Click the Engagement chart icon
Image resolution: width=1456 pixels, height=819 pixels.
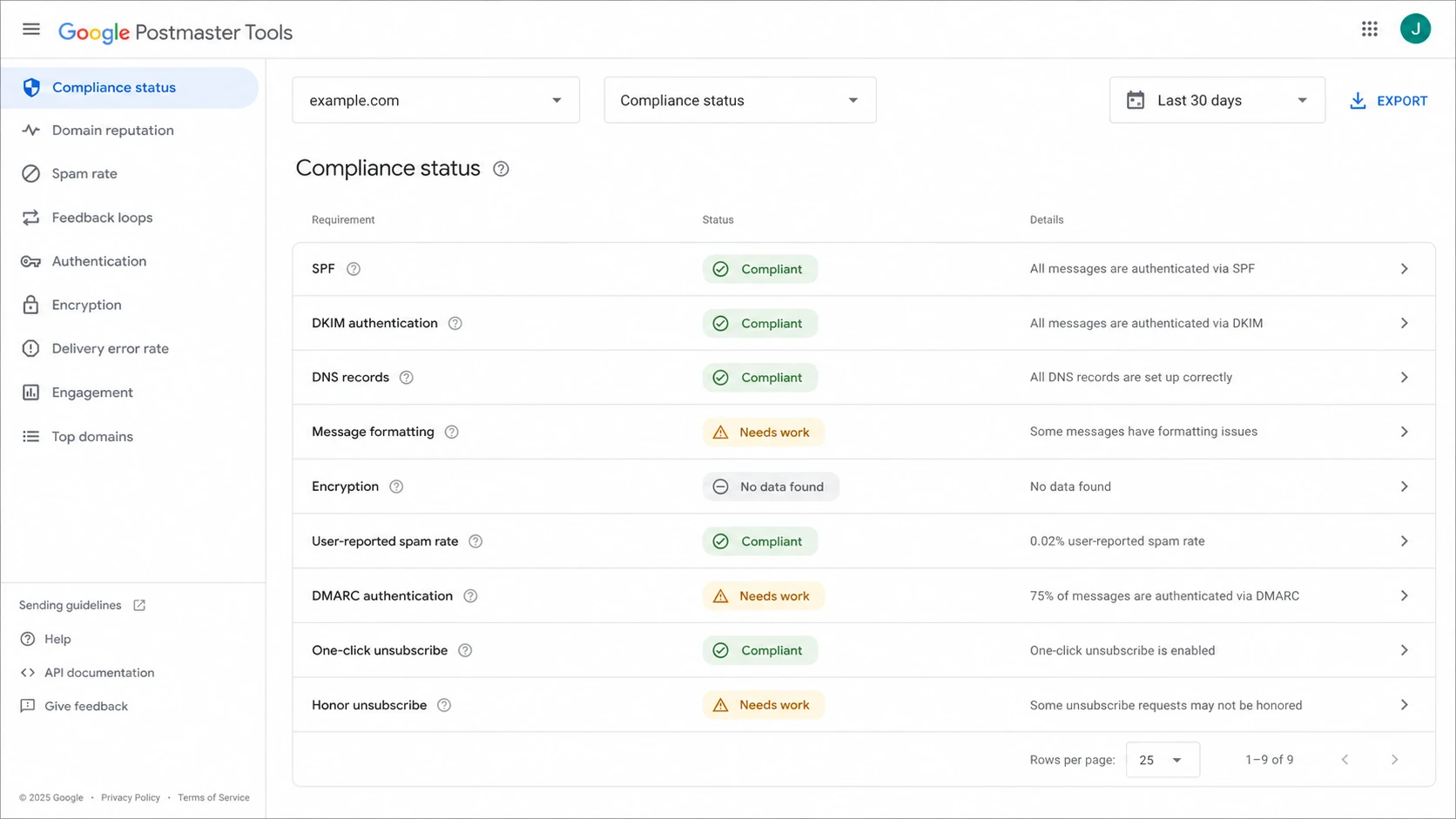point(31,393)
